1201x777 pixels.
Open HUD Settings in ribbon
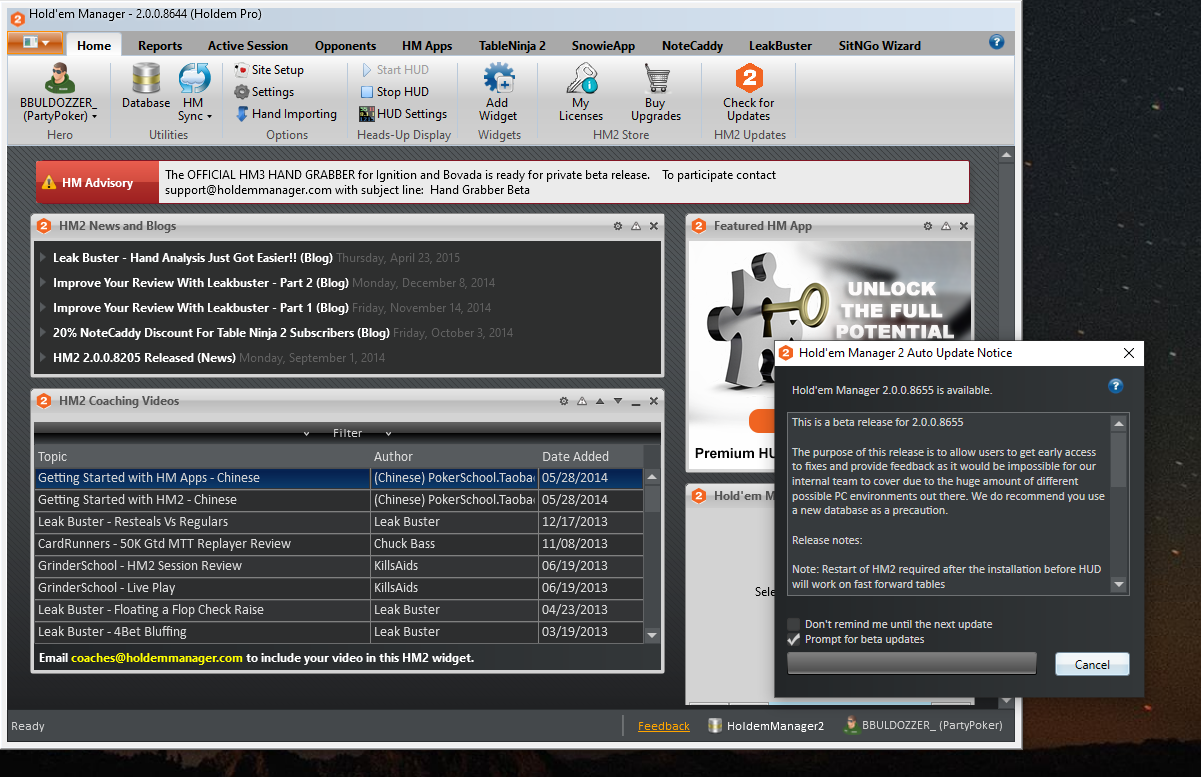(x=403, y=114)
